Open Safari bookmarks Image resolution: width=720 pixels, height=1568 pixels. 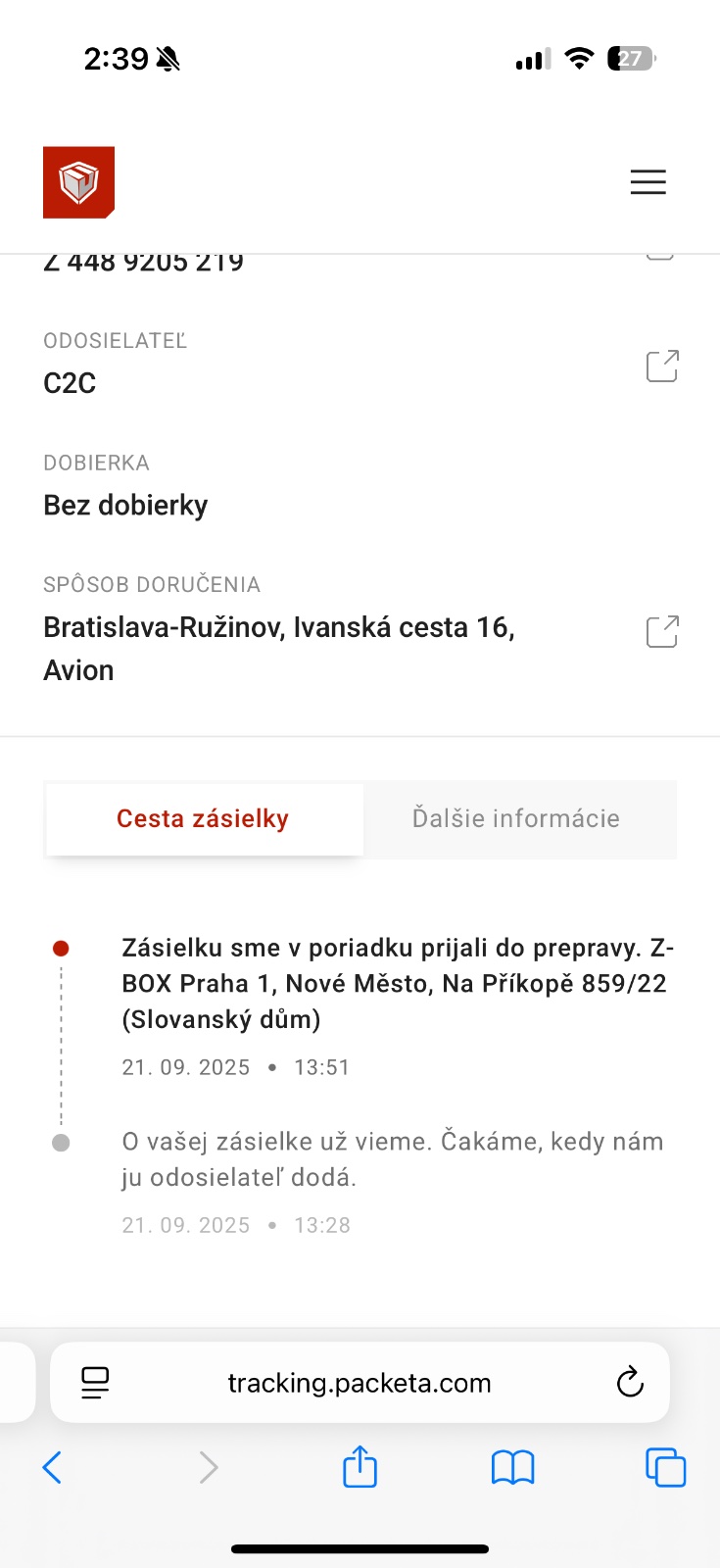click(512, 1468)
